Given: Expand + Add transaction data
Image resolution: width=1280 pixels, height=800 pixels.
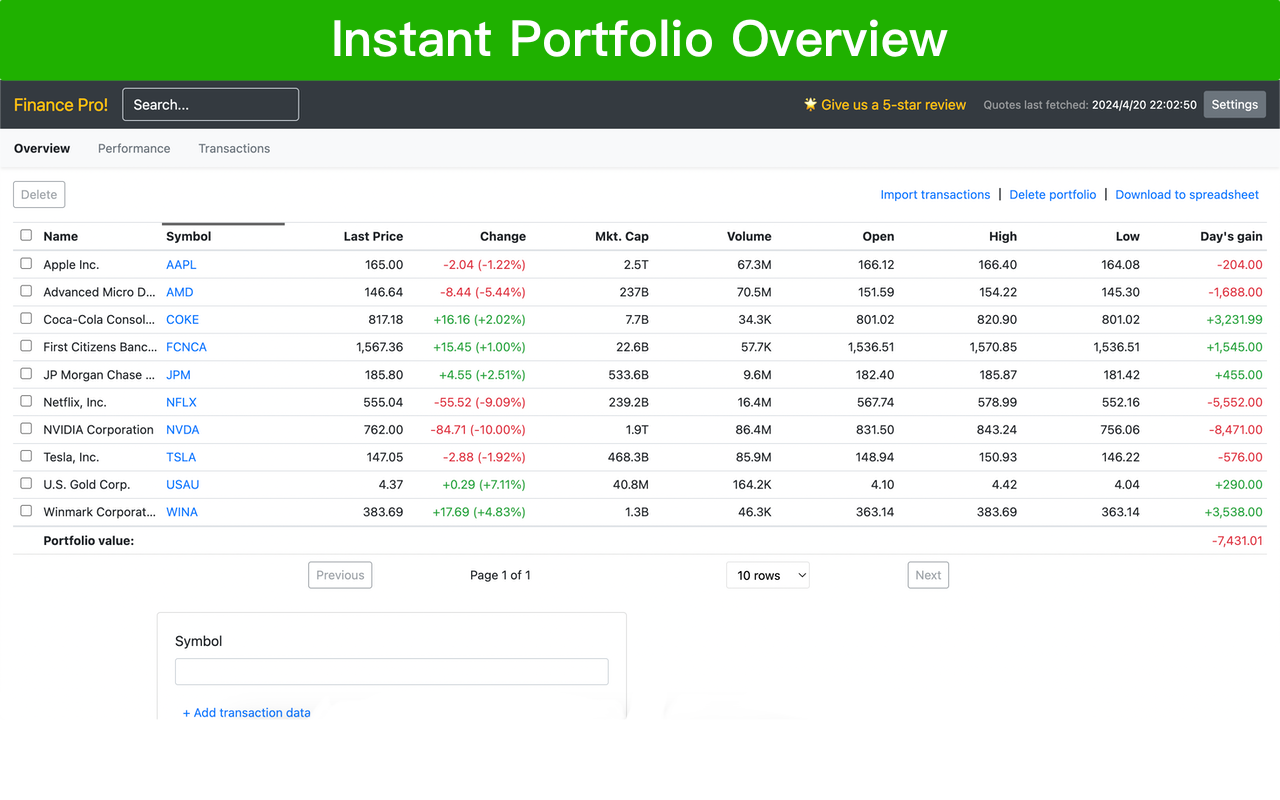Looking at the screenshot, I should (x=247, y=712).
